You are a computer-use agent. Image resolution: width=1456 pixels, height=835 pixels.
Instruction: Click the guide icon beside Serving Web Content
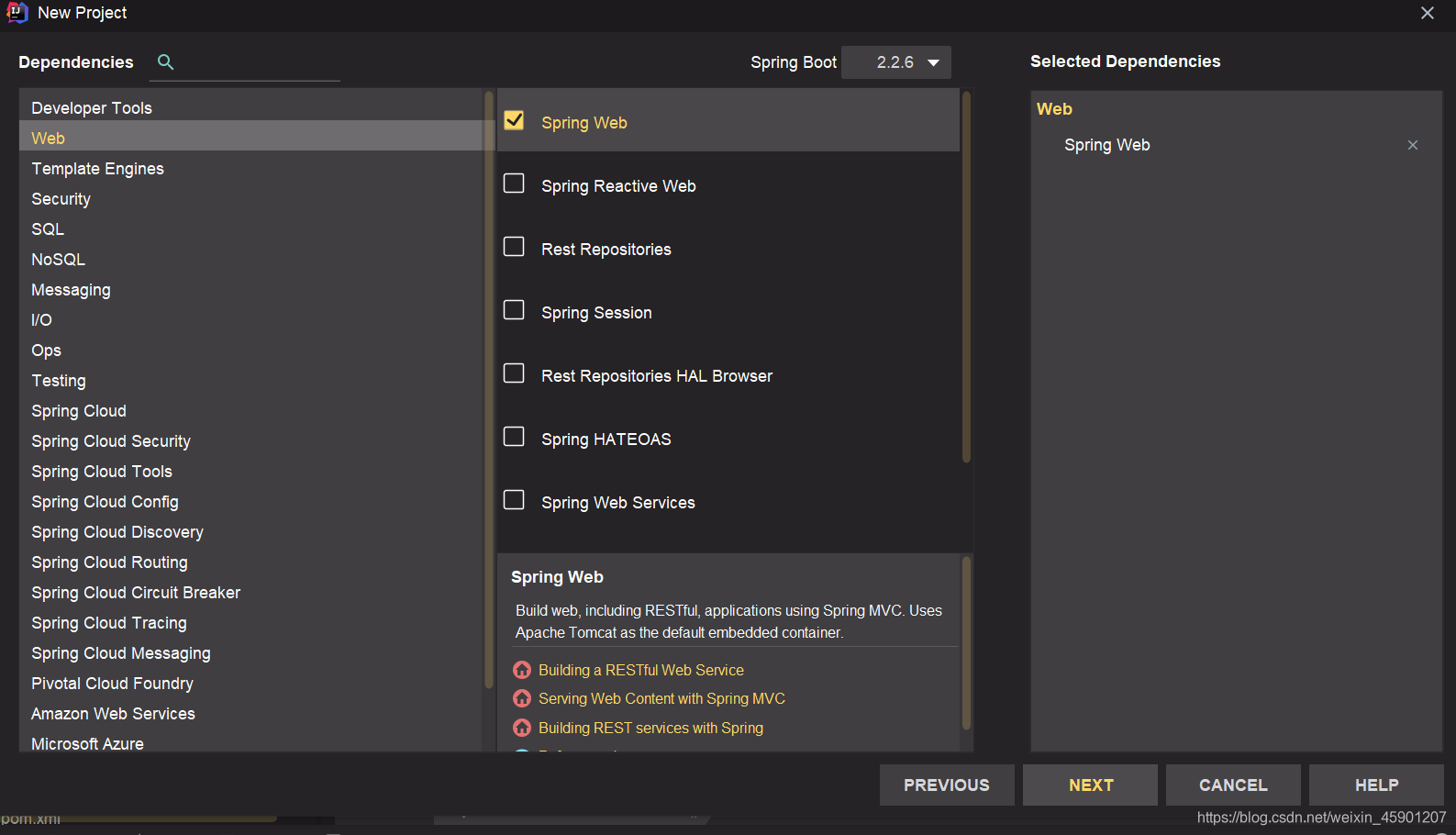(x=522, y=698)
